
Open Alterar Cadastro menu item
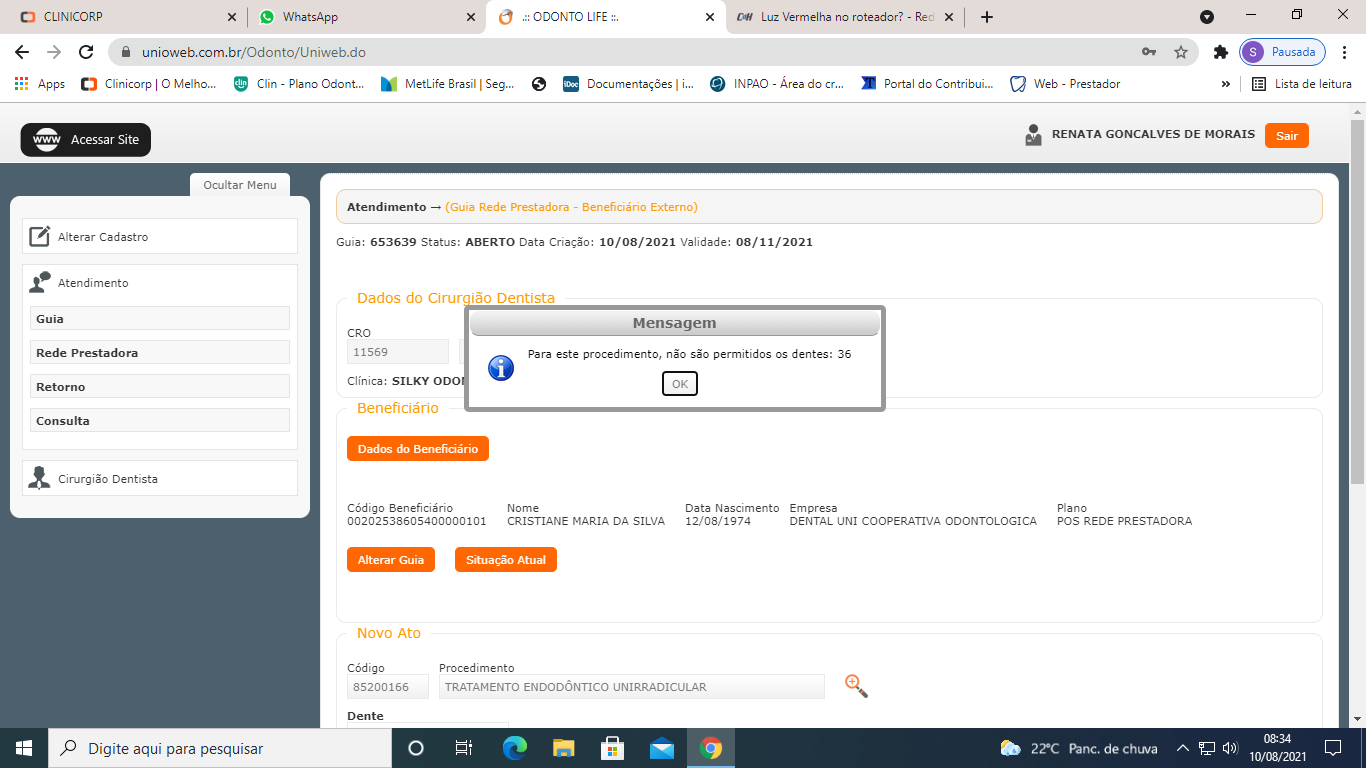[x=160, y=237]
